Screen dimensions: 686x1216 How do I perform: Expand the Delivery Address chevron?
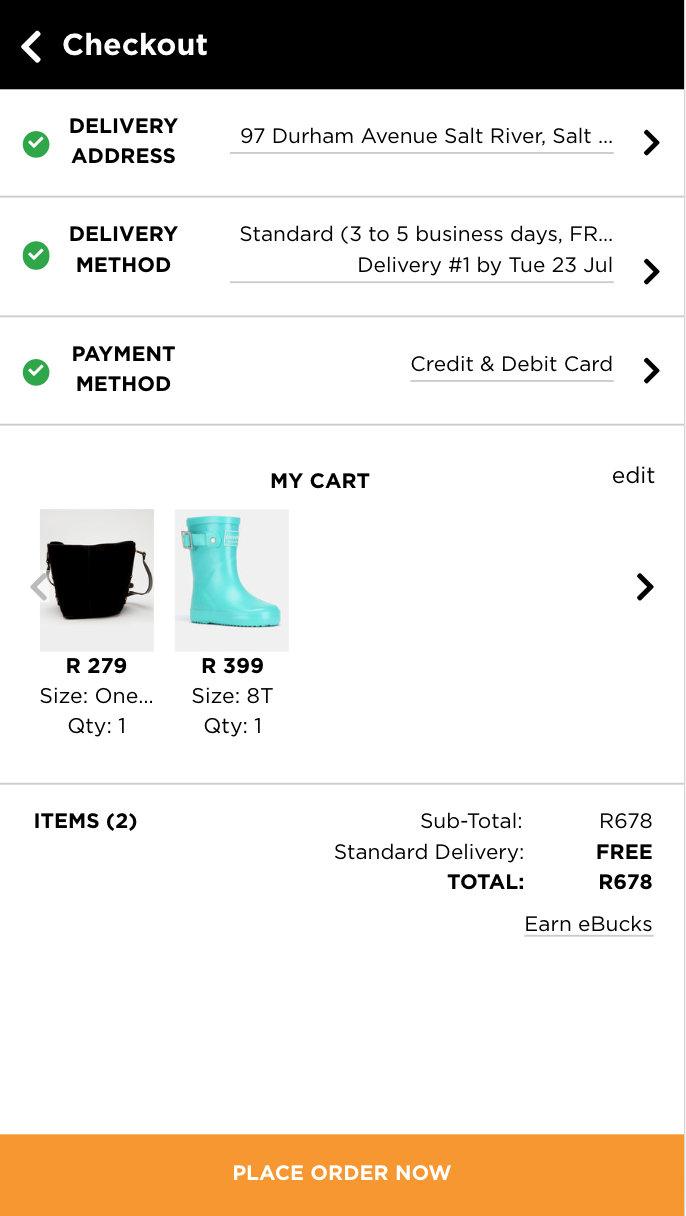(x=651, y=143)
